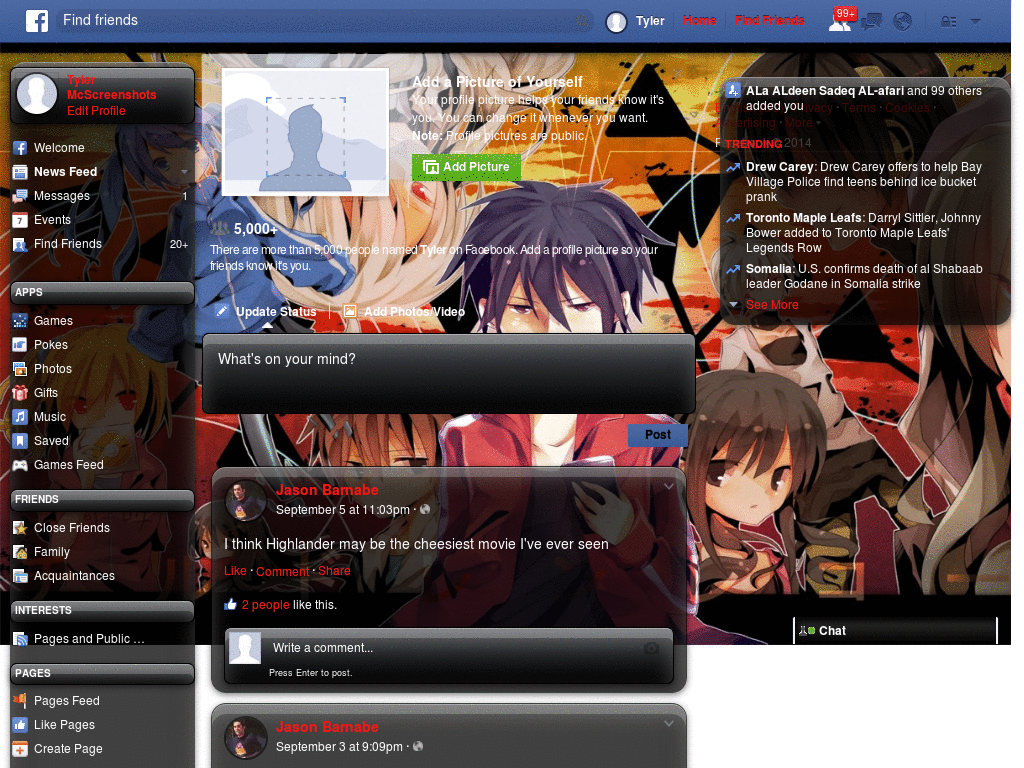Open Like Pages thumbs-up icon
This screenshot has width=1024, height=768.
(x=20, y=725)
